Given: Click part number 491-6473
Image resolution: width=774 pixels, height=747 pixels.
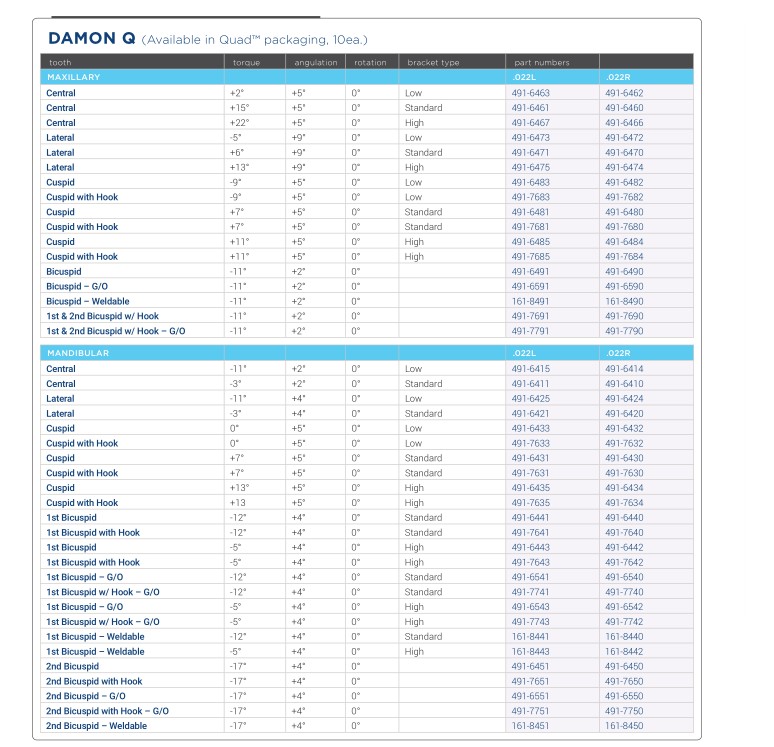Looking at the screenshot, I should pos(531,137).
